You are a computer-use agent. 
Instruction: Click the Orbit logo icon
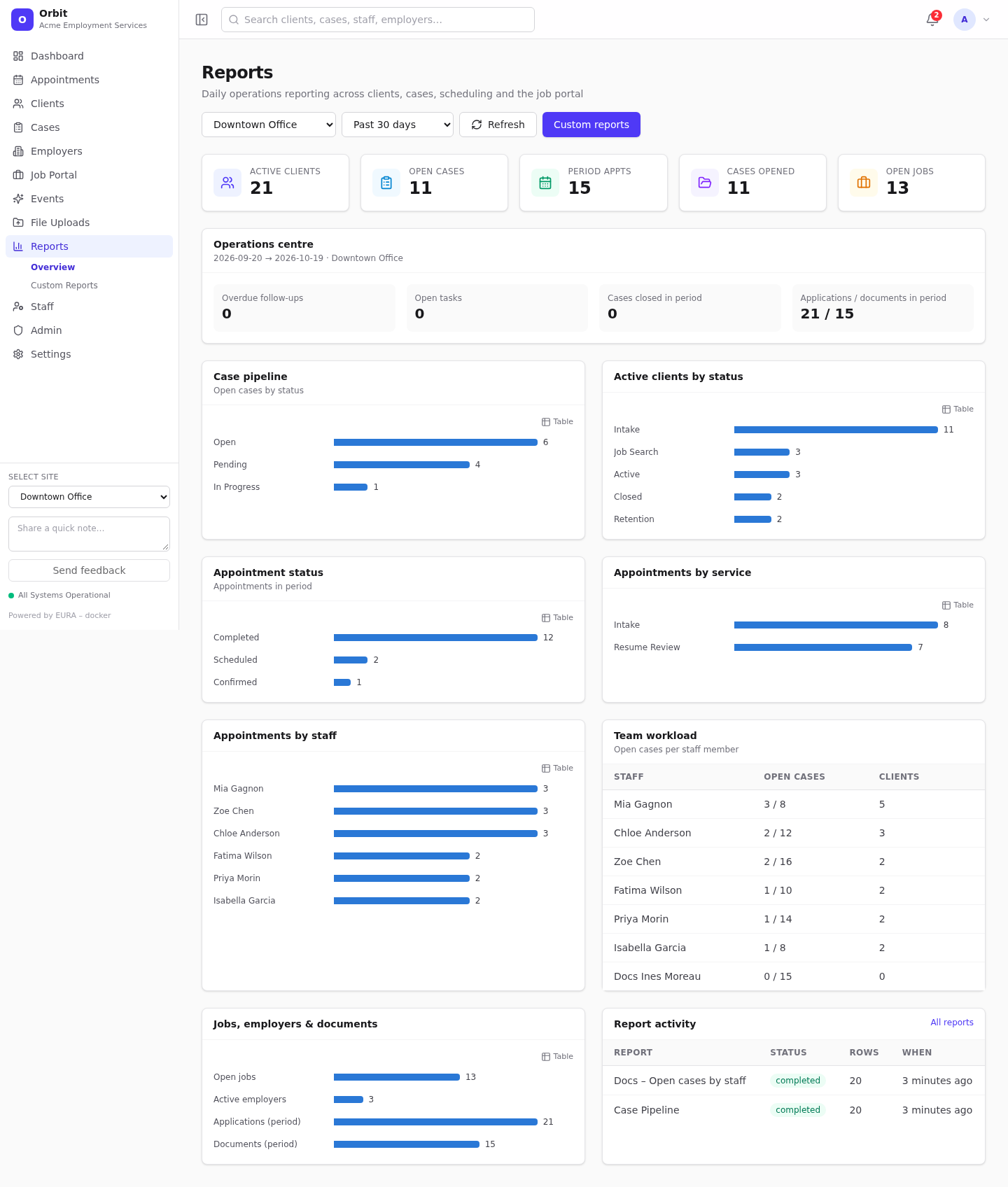22,20
